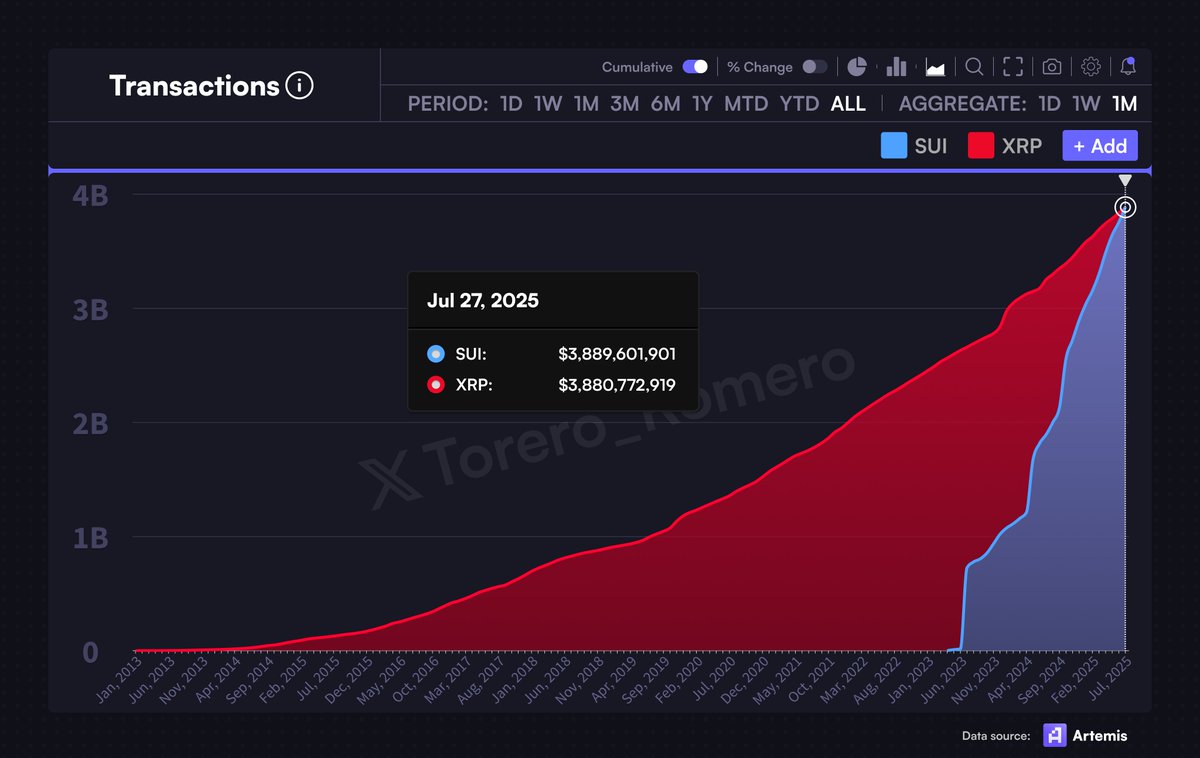Set period to 1D
This screenshot has width=1200, height=758.
[511, 104]
